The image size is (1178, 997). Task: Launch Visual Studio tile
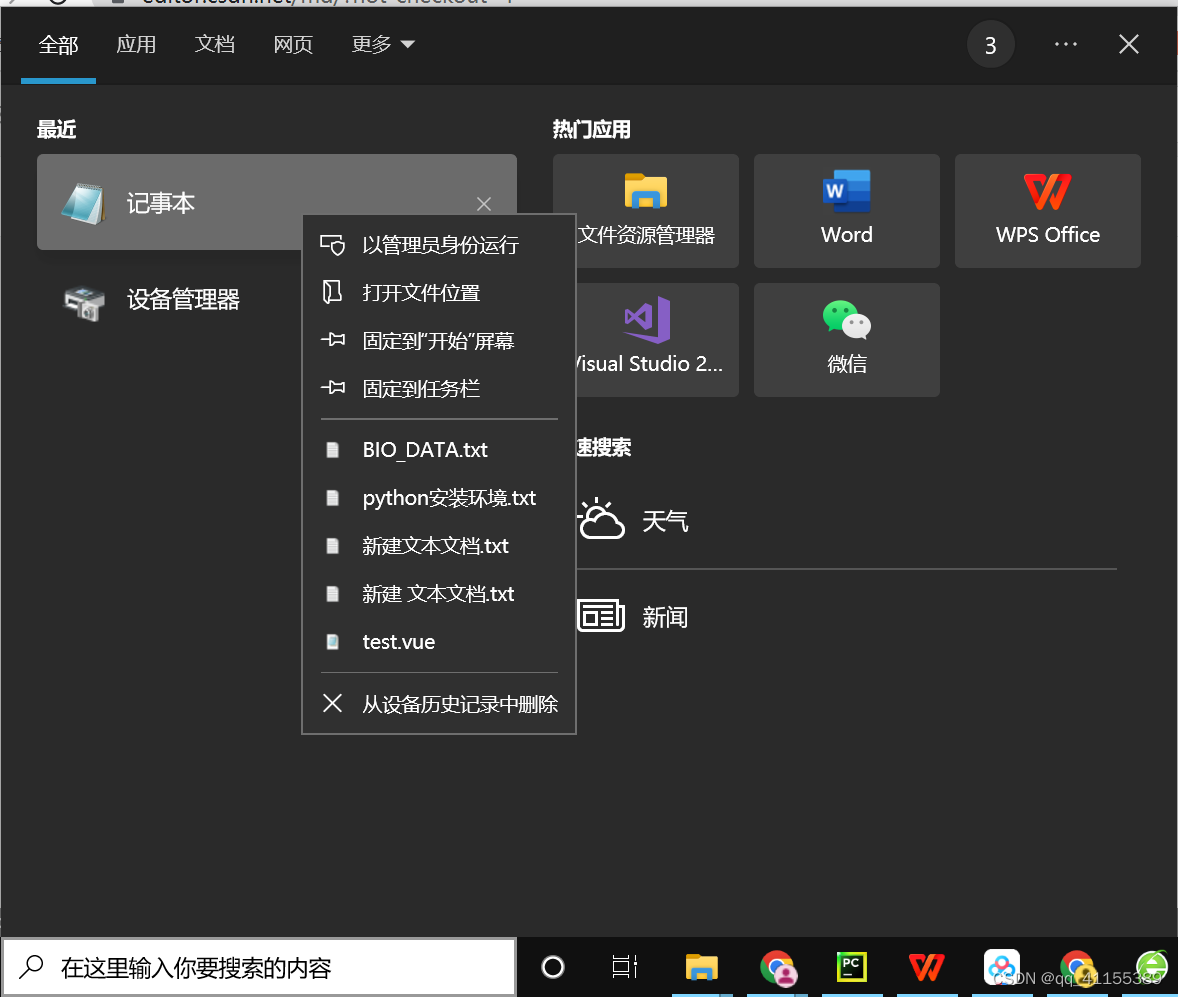pyautogui.click(x=657, y=340)
